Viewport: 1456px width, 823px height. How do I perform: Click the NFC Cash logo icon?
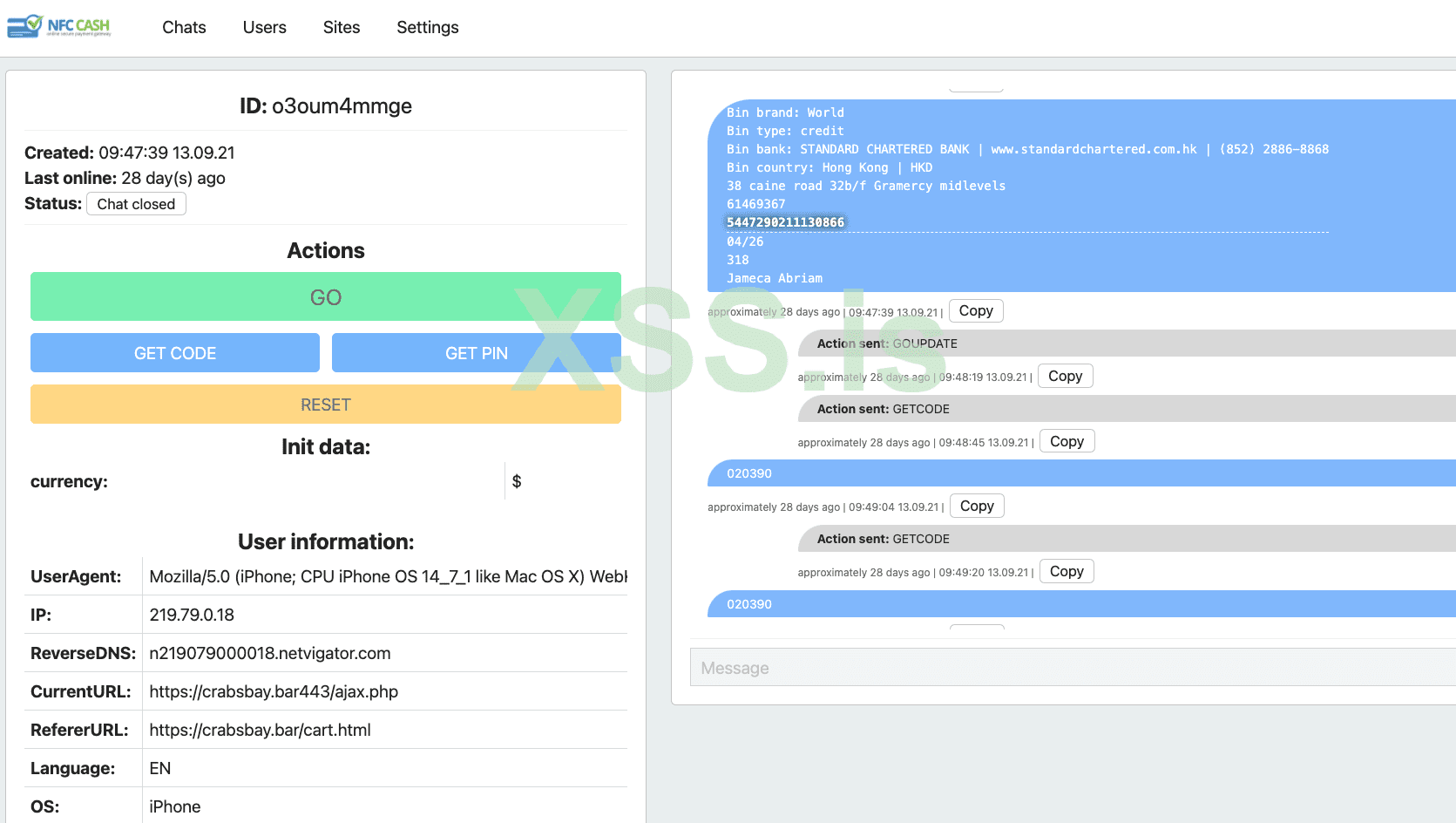pos(58,26)
